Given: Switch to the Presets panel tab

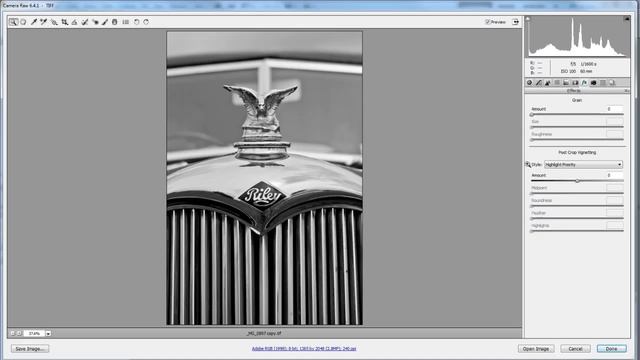Looking at the screenshot, I should 603,82.
